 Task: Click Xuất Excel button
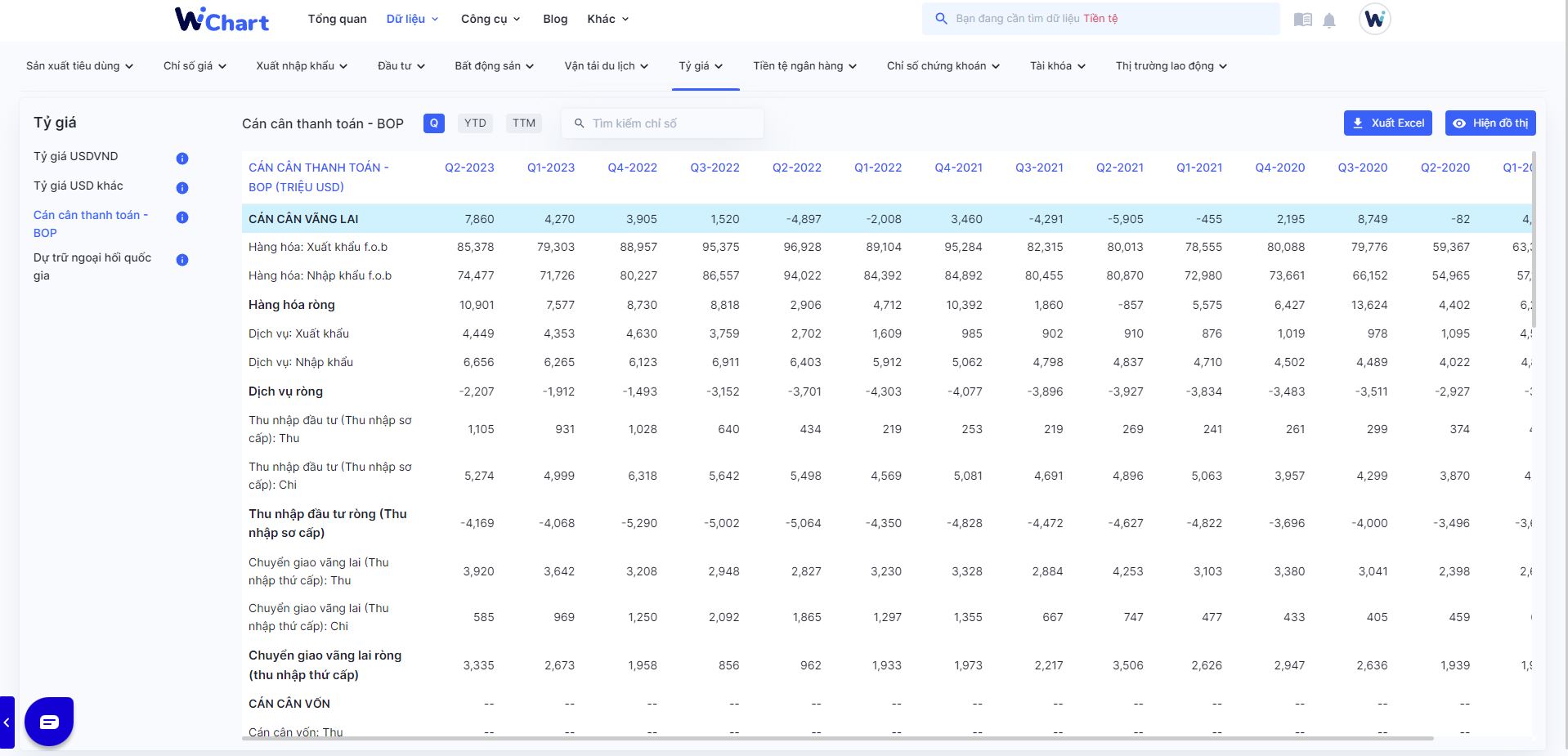tap(1388, 123)
